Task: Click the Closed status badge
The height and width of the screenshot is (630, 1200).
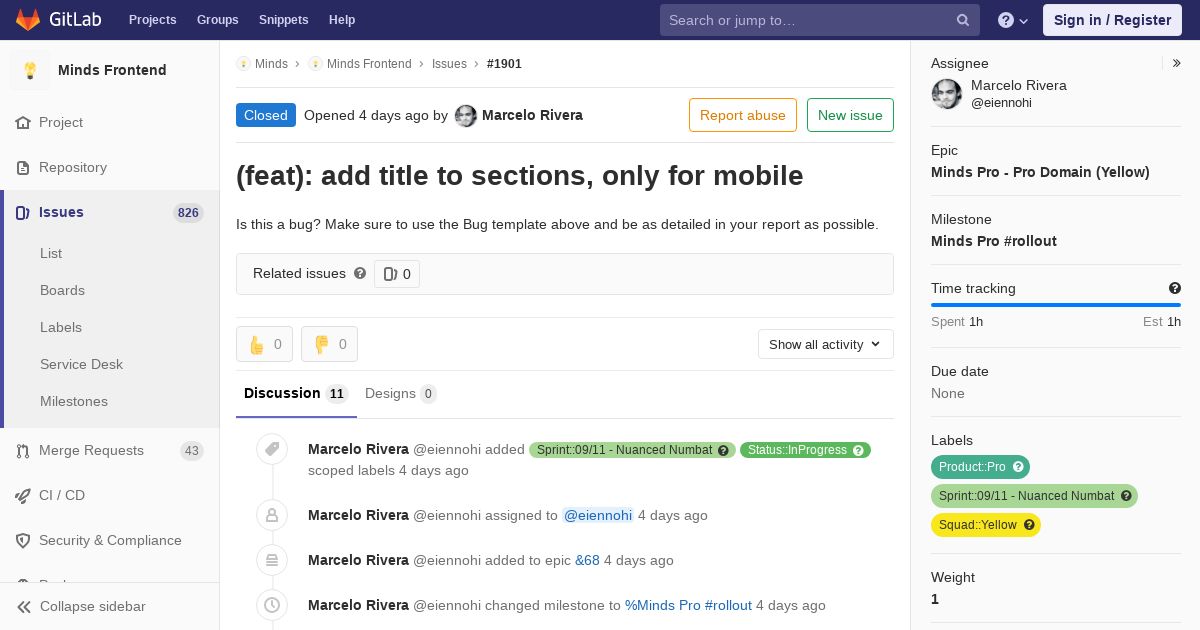Action: coord(266,115)
